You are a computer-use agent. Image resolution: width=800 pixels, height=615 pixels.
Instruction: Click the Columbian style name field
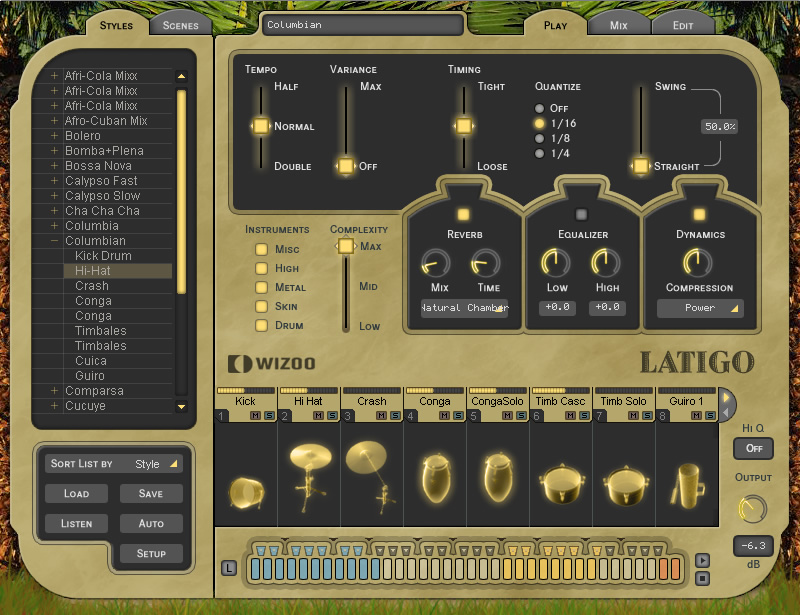pos(363,24)
